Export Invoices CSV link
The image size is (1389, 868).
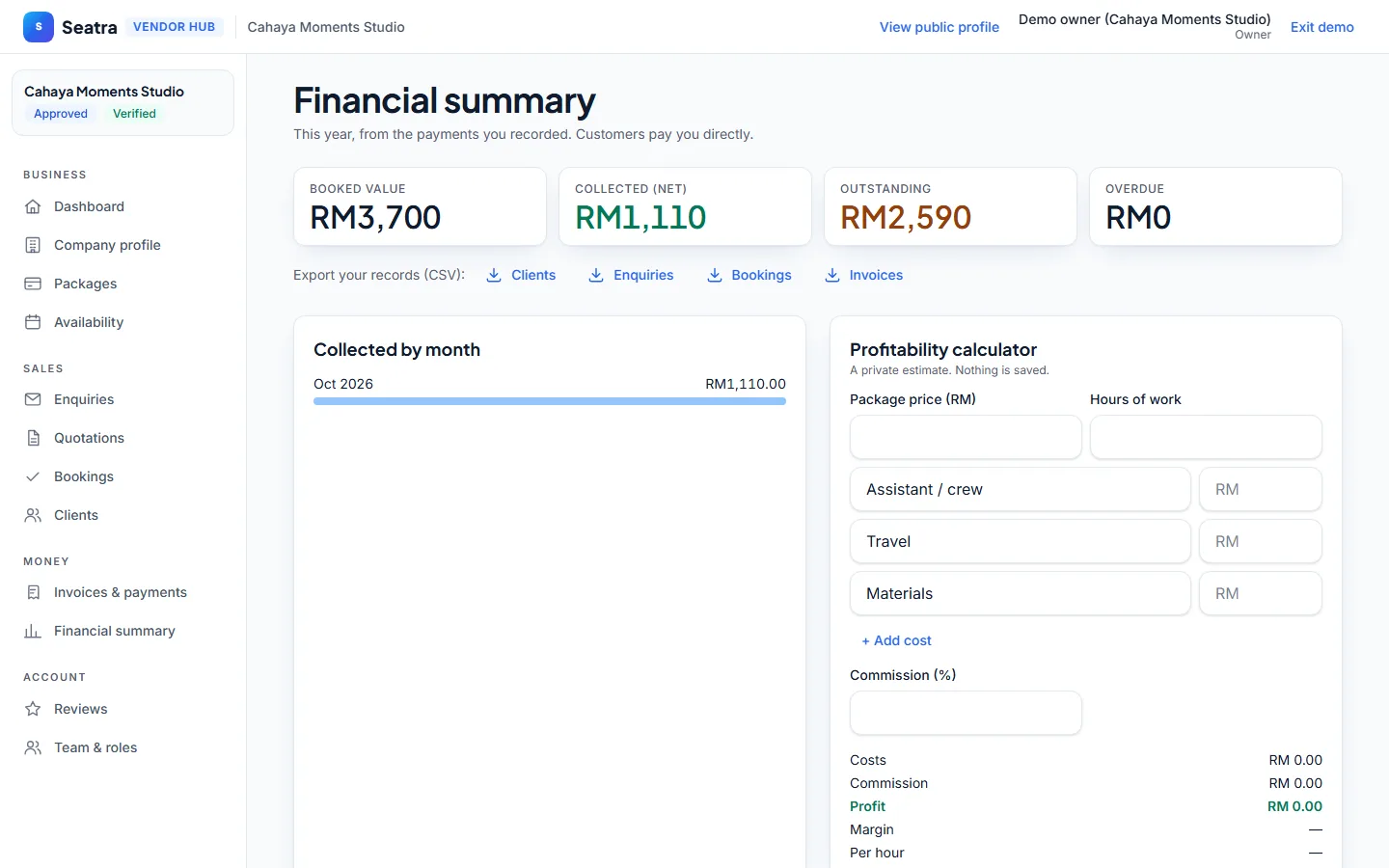coord(863,275)
